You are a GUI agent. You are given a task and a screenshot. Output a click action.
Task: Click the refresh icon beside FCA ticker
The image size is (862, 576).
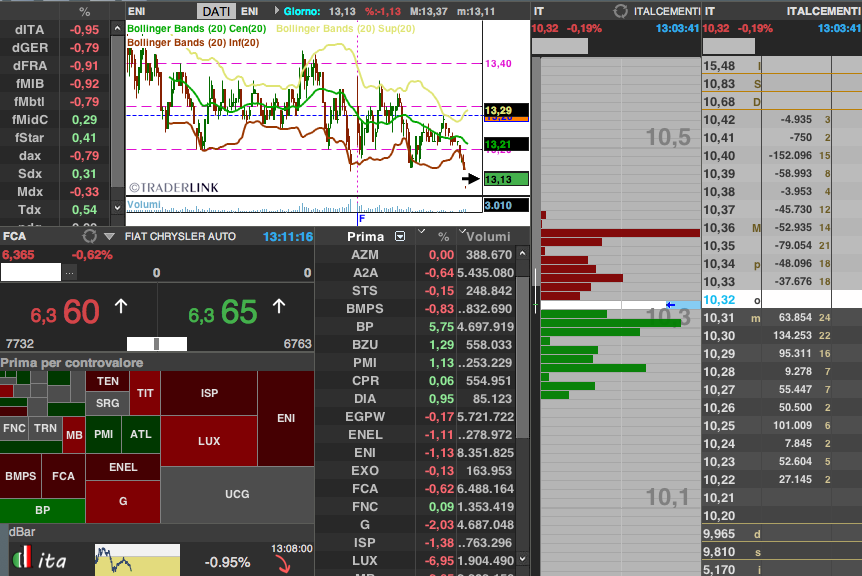tap(90, 236)
